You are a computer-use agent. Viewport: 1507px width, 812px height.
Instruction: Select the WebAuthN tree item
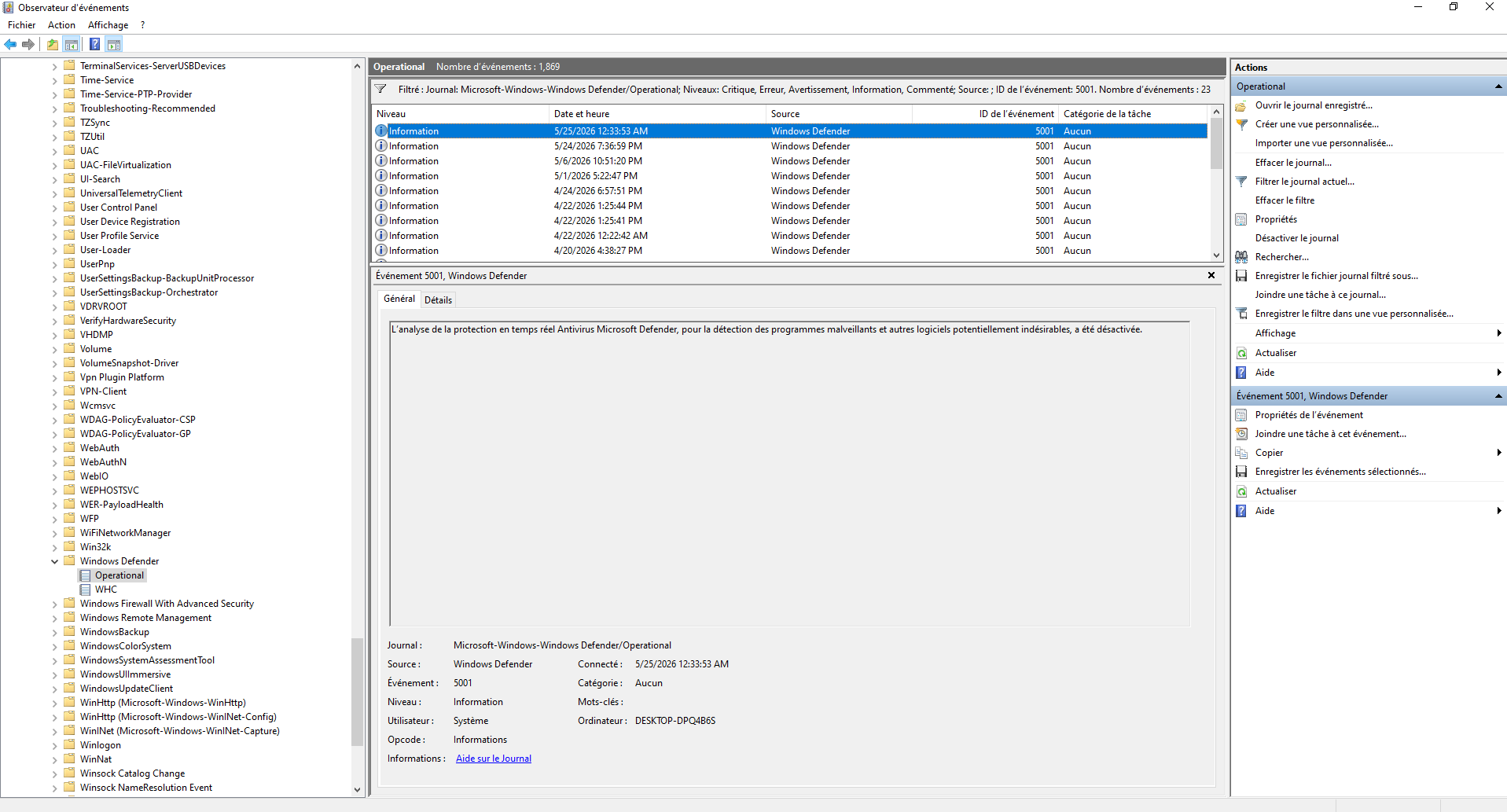pyautogui.click(x=103, y=462)
